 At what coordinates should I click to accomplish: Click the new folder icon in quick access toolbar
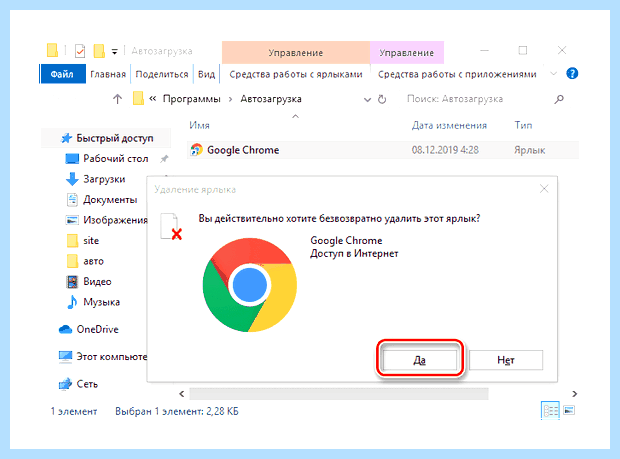(99, 51)
